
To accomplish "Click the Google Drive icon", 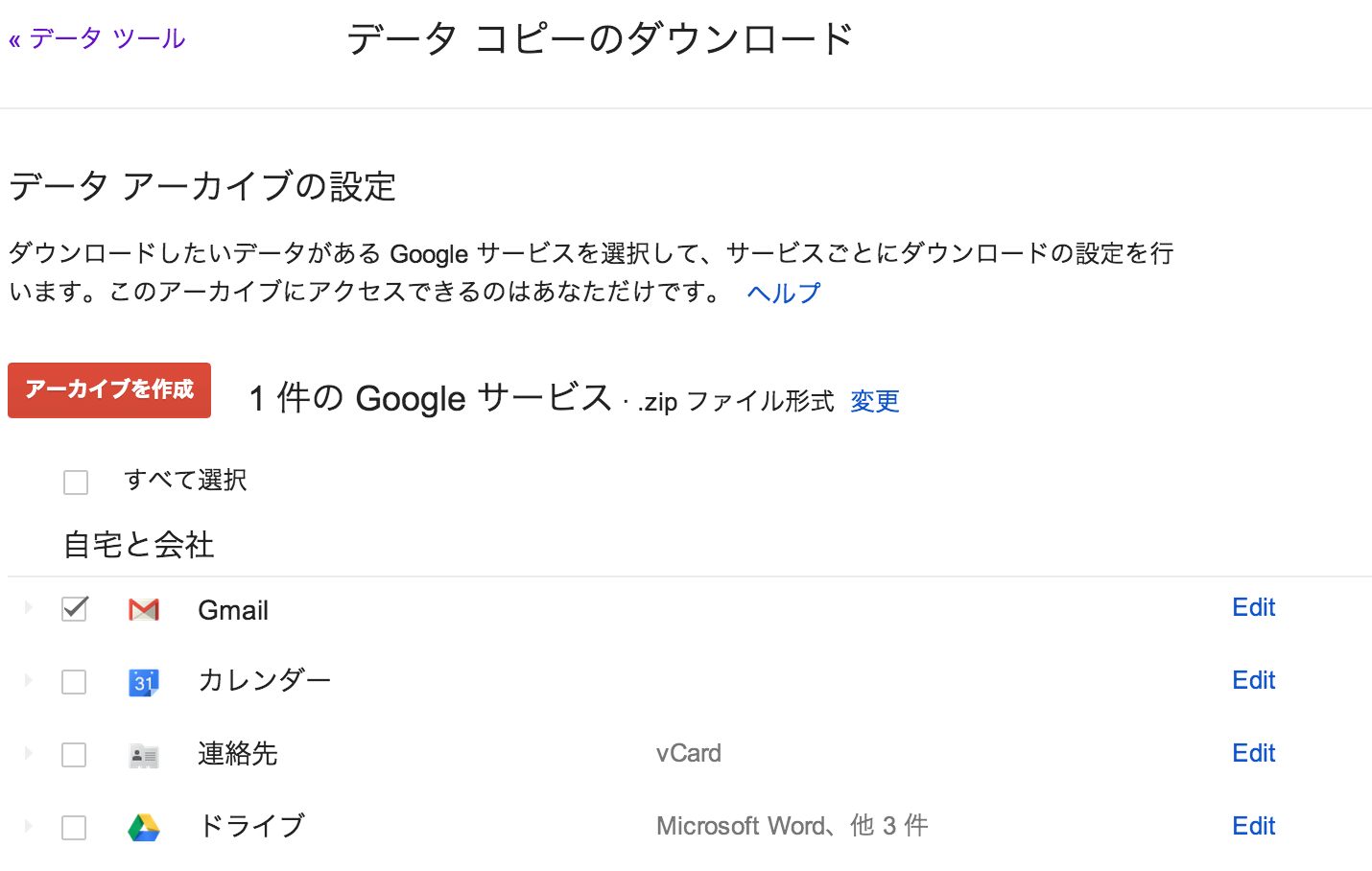I will pos(144,827).
